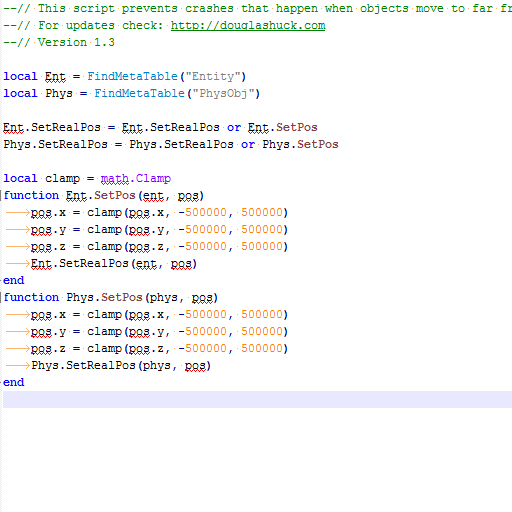The image size is (512, 512).
Task: Click the "This script prevents crashes" comment line
Action: coord(257,8)
